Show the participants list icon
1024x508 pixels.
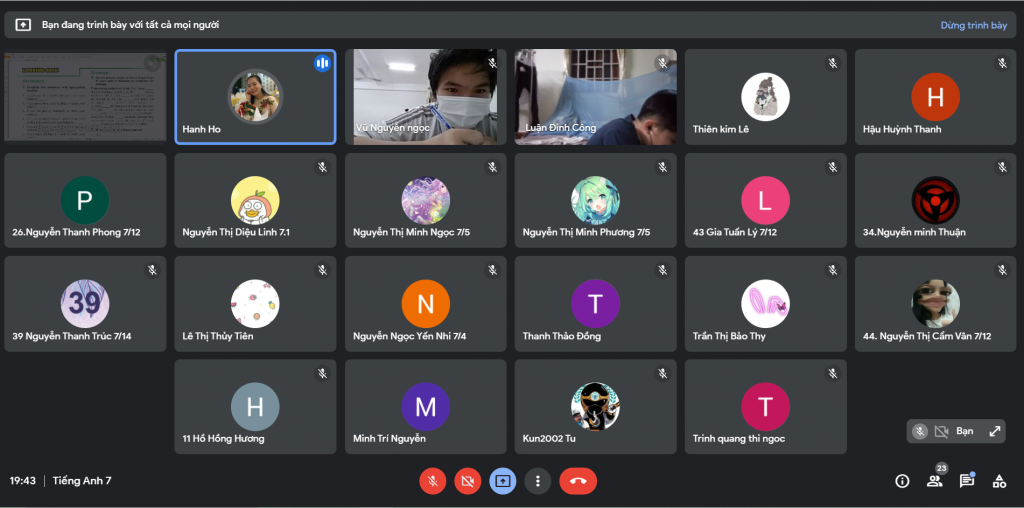pos(934,481)
